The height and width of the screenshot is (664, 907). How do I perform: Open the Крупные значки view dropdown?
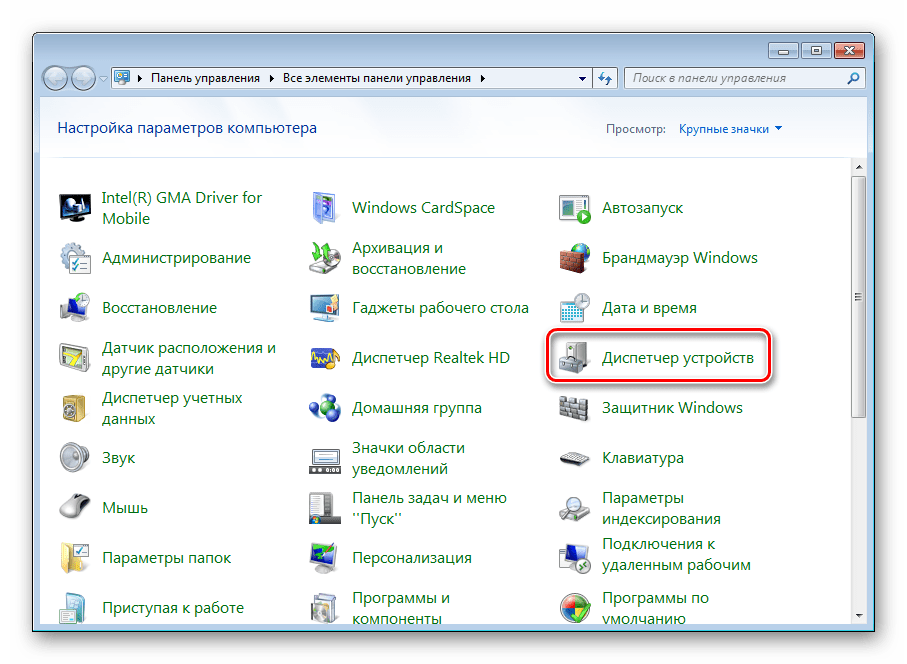click(x=730, y=129)
